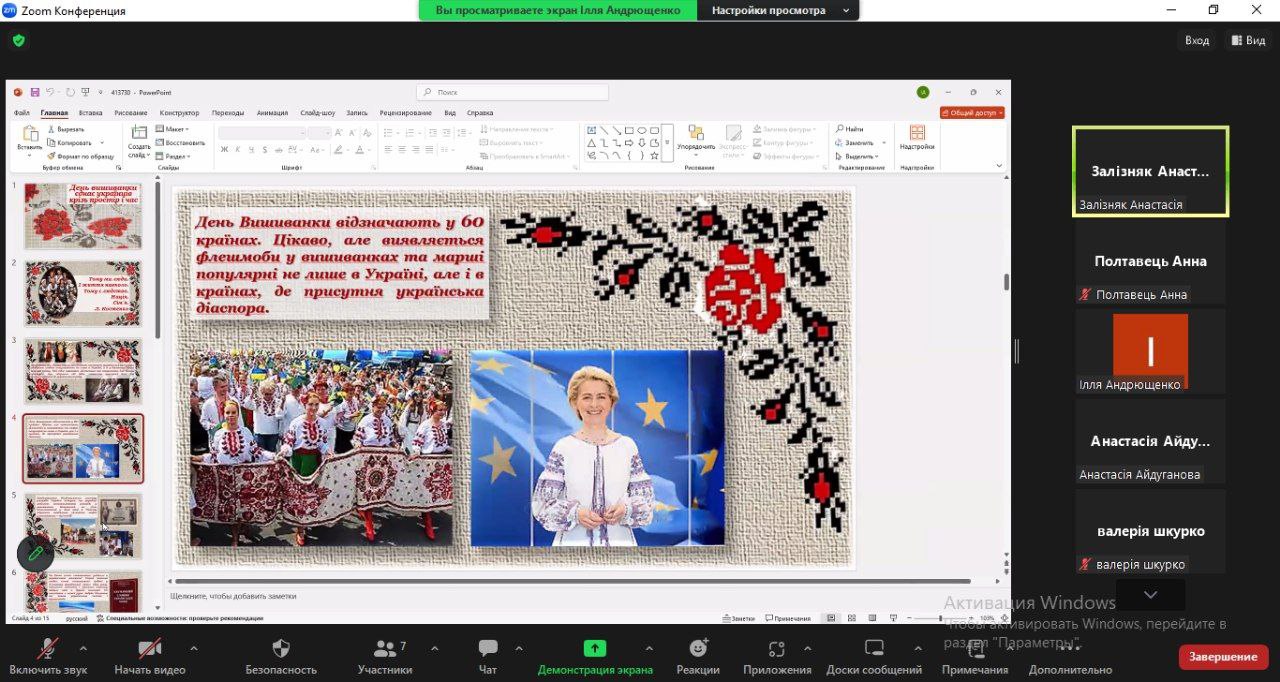The width and height of the screenshot is (1280, 682).
Task: Expand the video options arrow beside camera
Action: point(193,647)
